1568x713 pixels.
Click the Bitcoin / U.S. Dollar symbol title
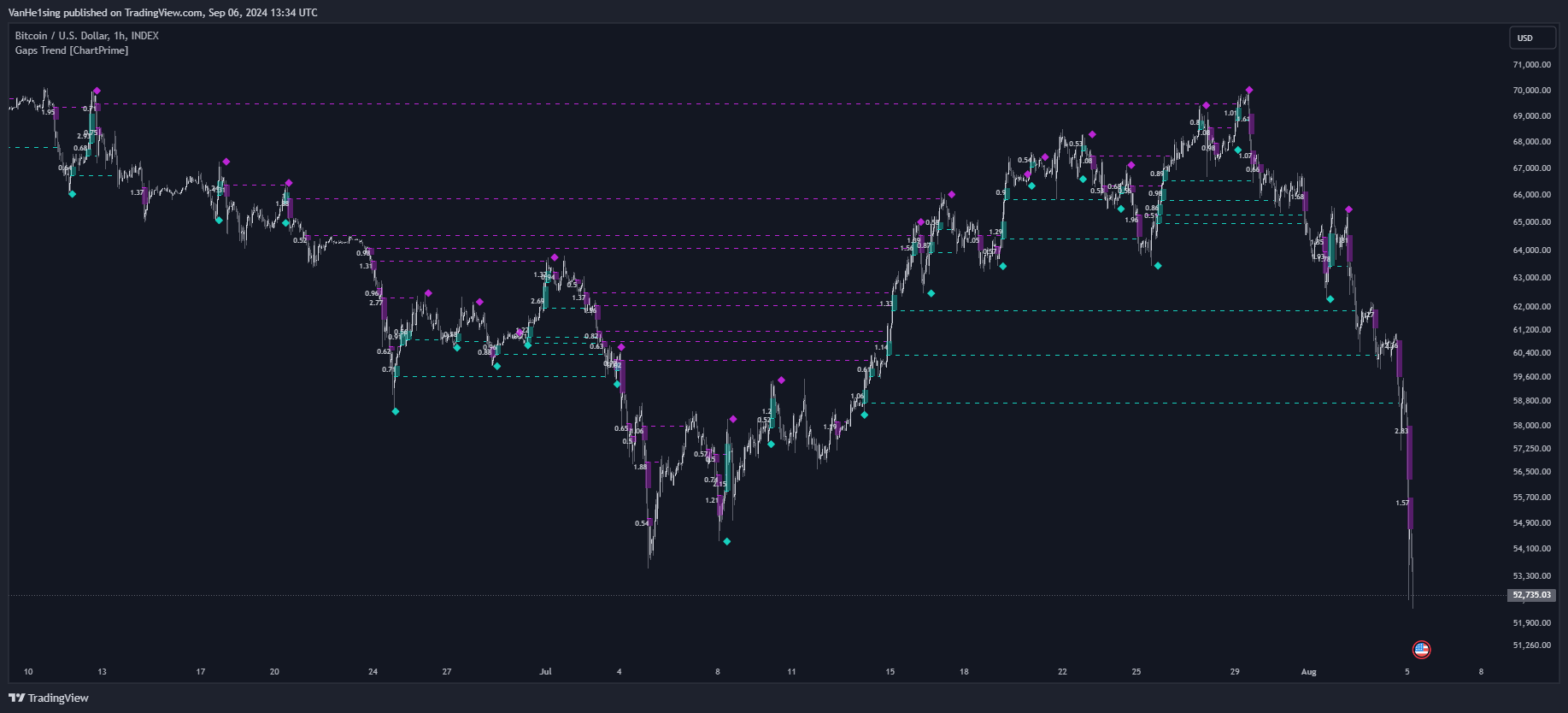86,36
